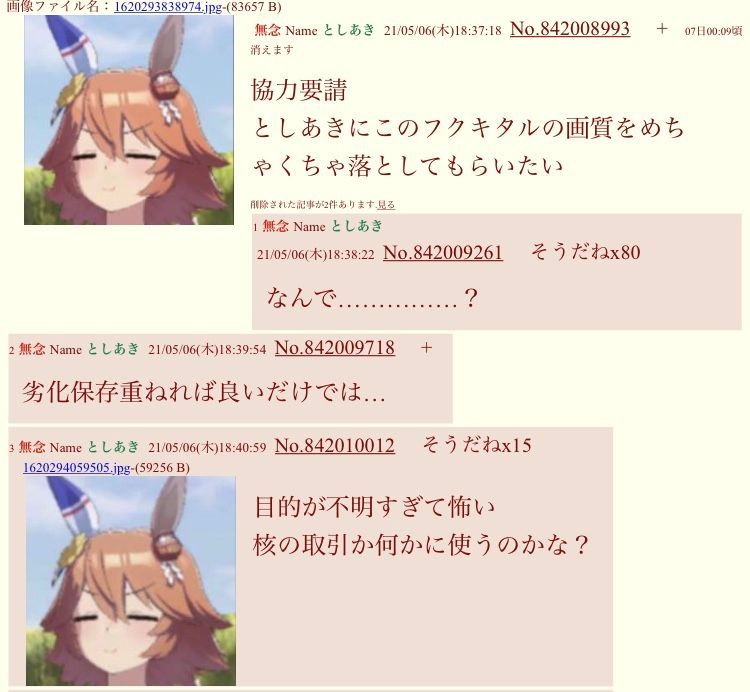
Task: Click the としあき name in reply 1
Action: (x=357, y=226)
